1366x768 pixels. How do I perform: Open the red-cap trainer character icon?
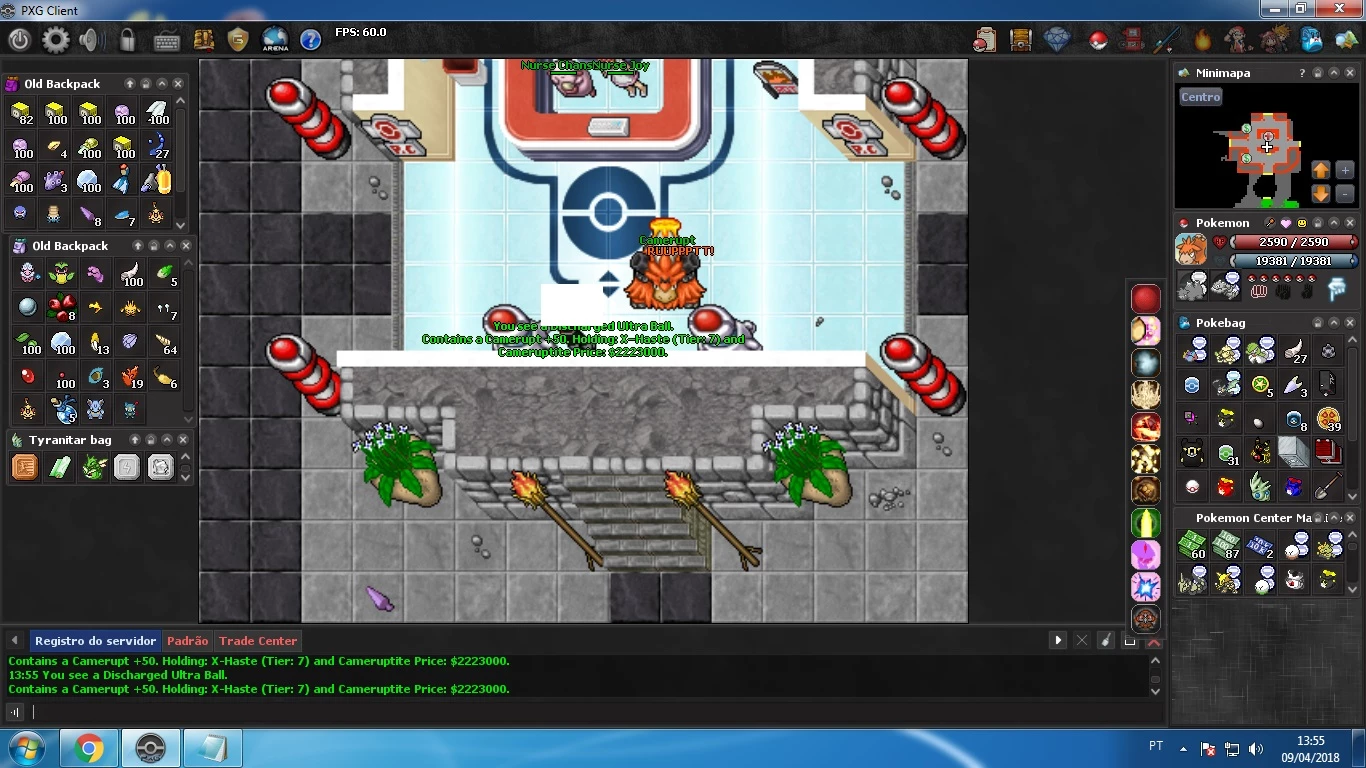click(x=1239, y=40)
